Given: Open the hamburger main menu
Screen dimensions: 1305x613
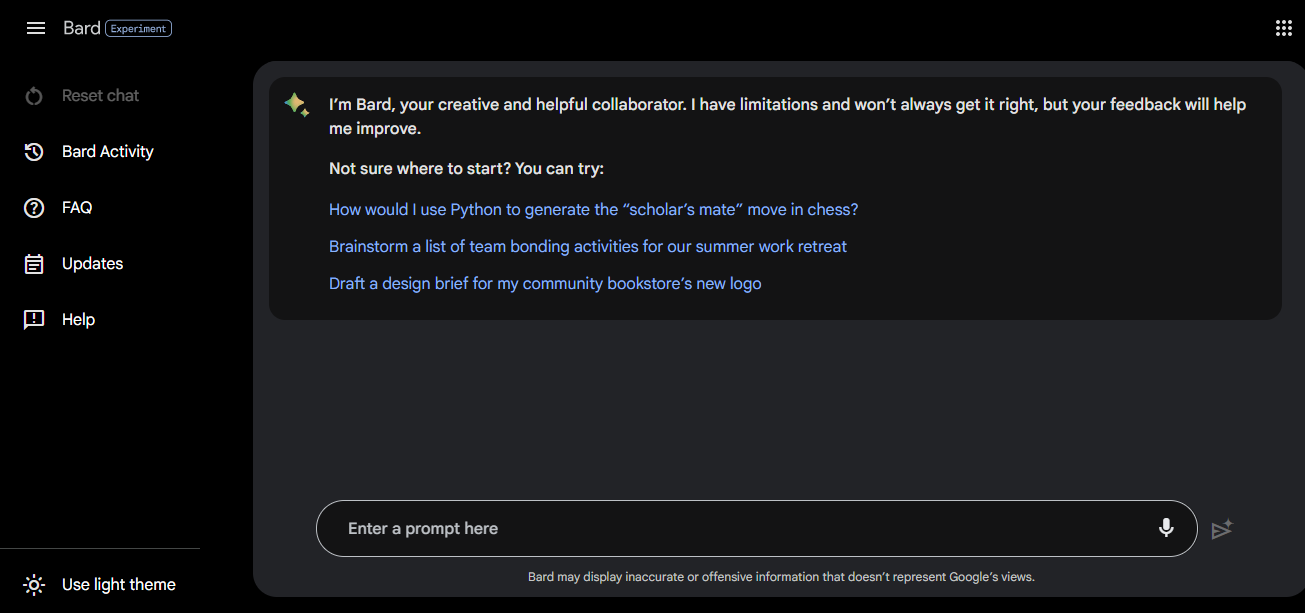Looking at the screenshot, I should (x=36, y=28).
